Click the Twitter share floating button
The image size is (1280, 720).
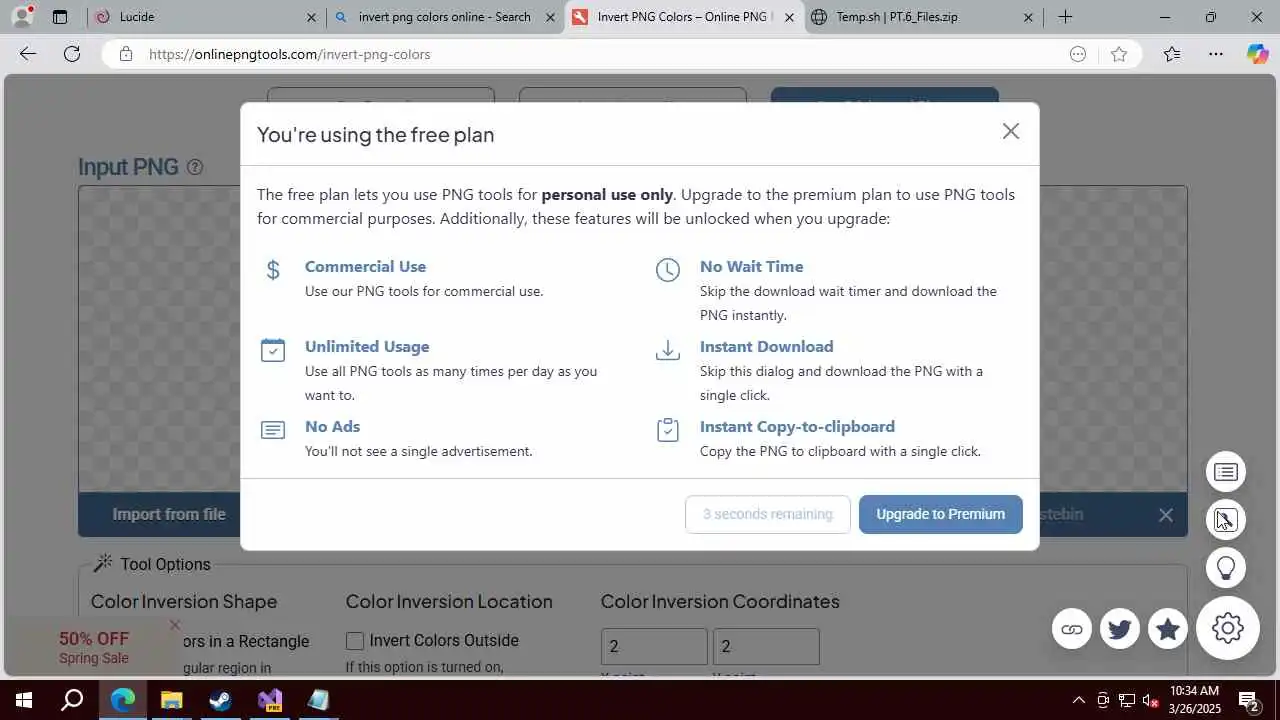pos(1120,629)
